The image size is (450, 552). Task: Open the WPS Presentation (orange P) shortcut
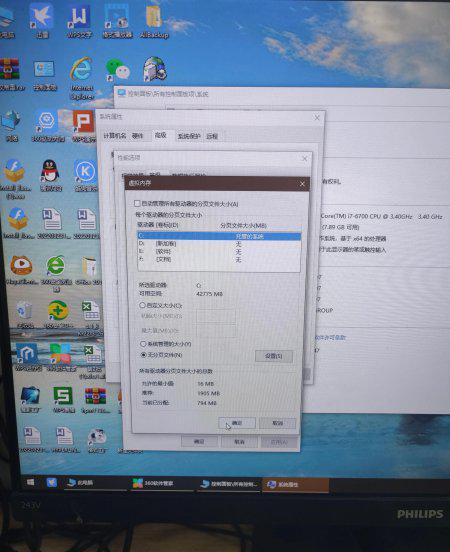pyautogui.click(x=83, y=126)
